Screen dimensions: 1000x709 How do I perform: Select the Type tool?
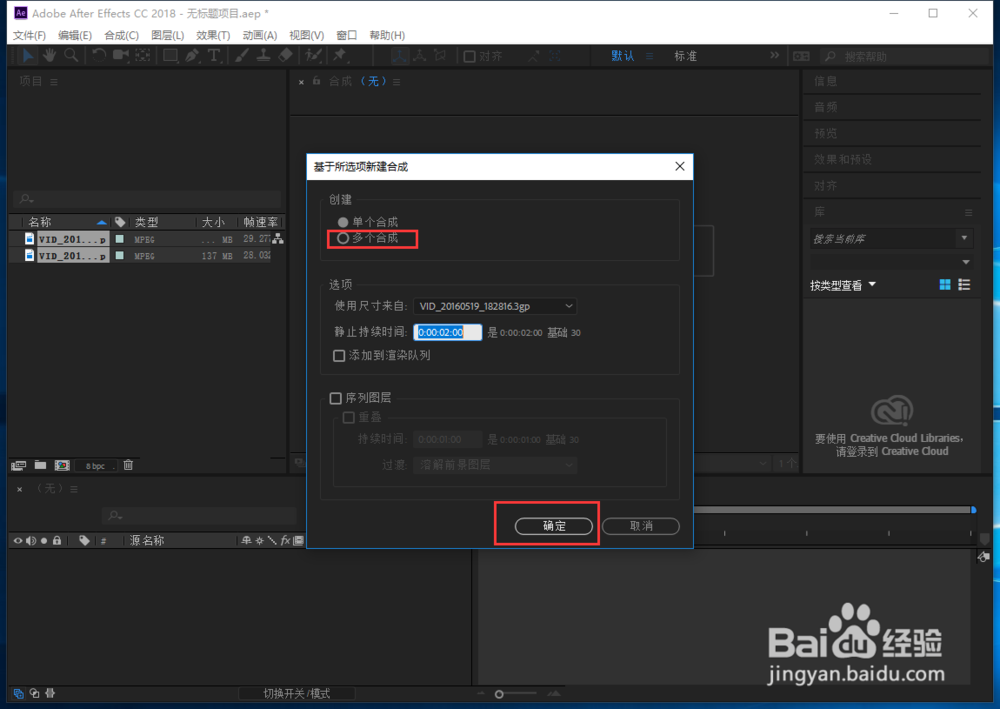click(x=212, y=55)
